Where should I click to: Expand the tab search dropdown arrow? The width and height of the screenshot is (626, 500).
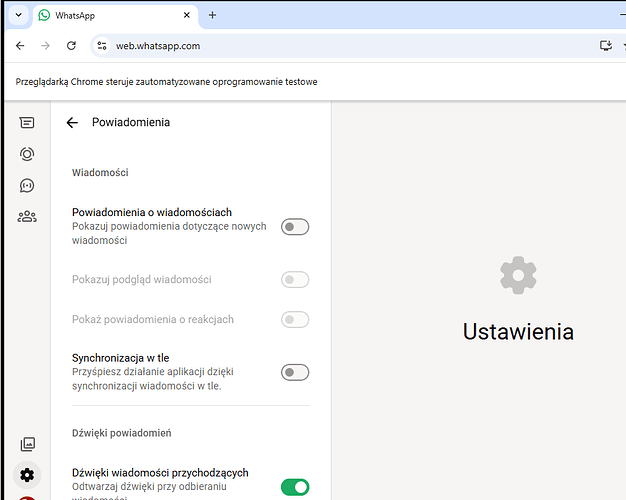point(18,15)
